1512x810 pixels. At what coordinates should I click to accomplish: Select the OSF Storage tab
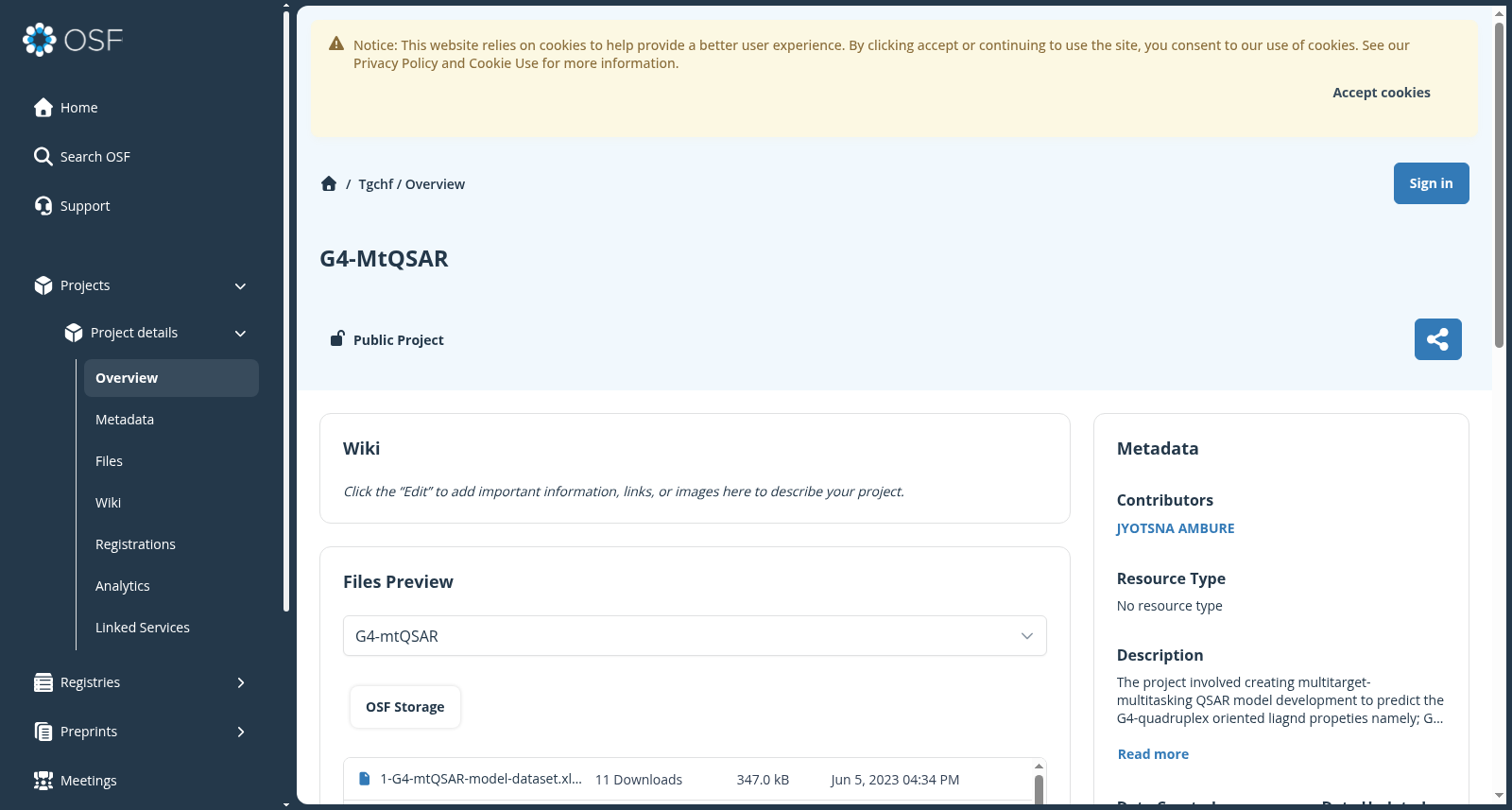405,707
